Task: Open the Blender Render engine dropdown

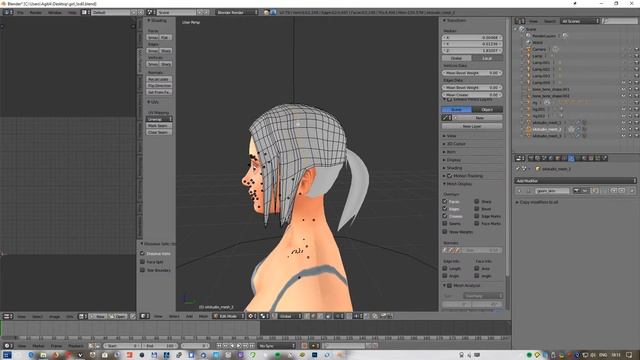Action: pyautogui.click(x=237, y=13)
